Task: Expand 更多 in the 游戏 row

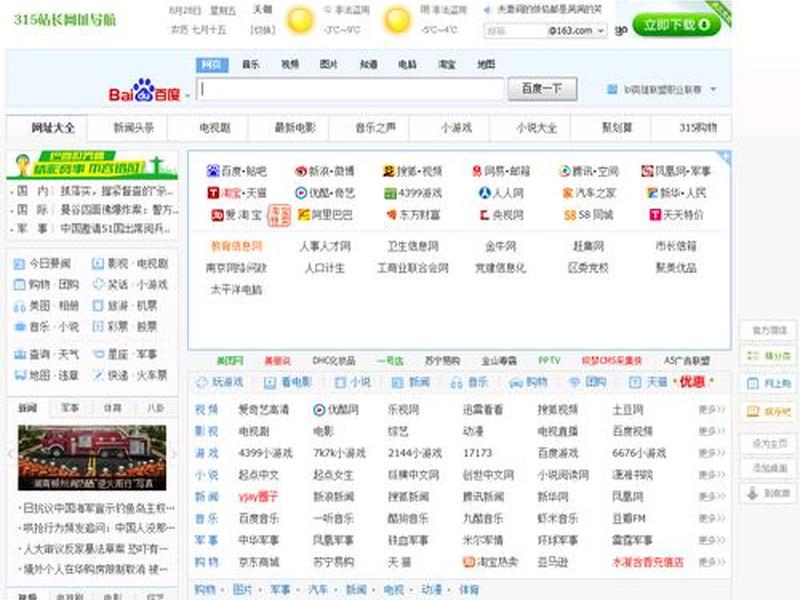Action: (x=712, y=453)
